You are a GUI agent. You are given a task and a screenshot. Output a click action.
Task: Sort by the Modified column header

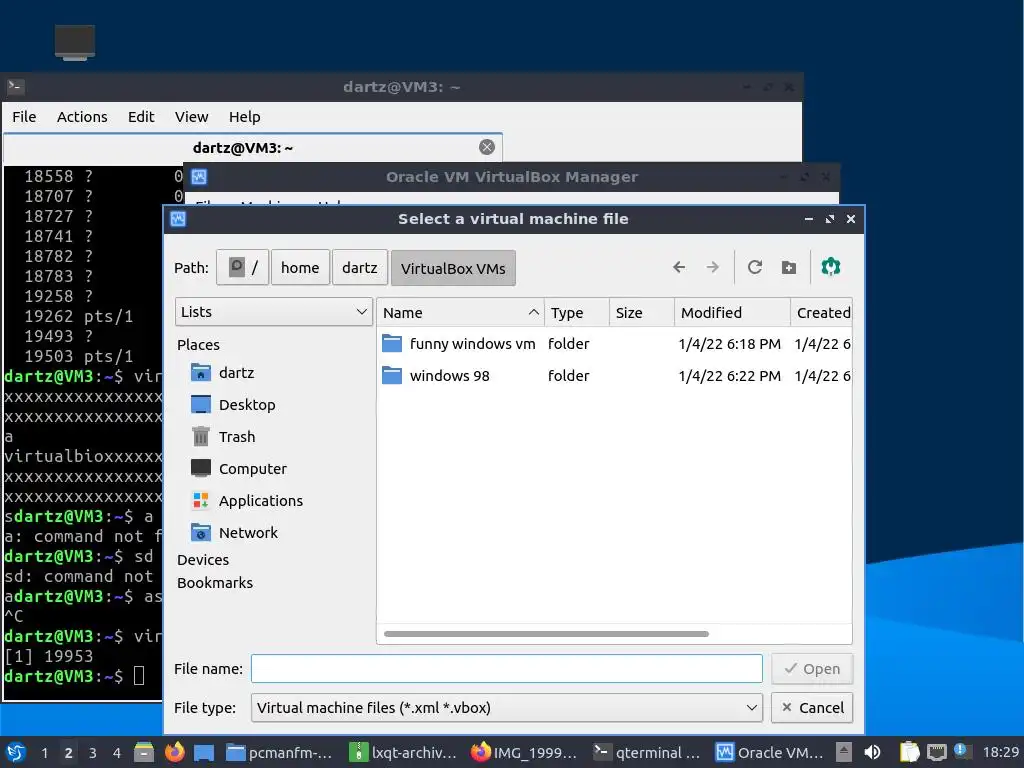[732, 313]
